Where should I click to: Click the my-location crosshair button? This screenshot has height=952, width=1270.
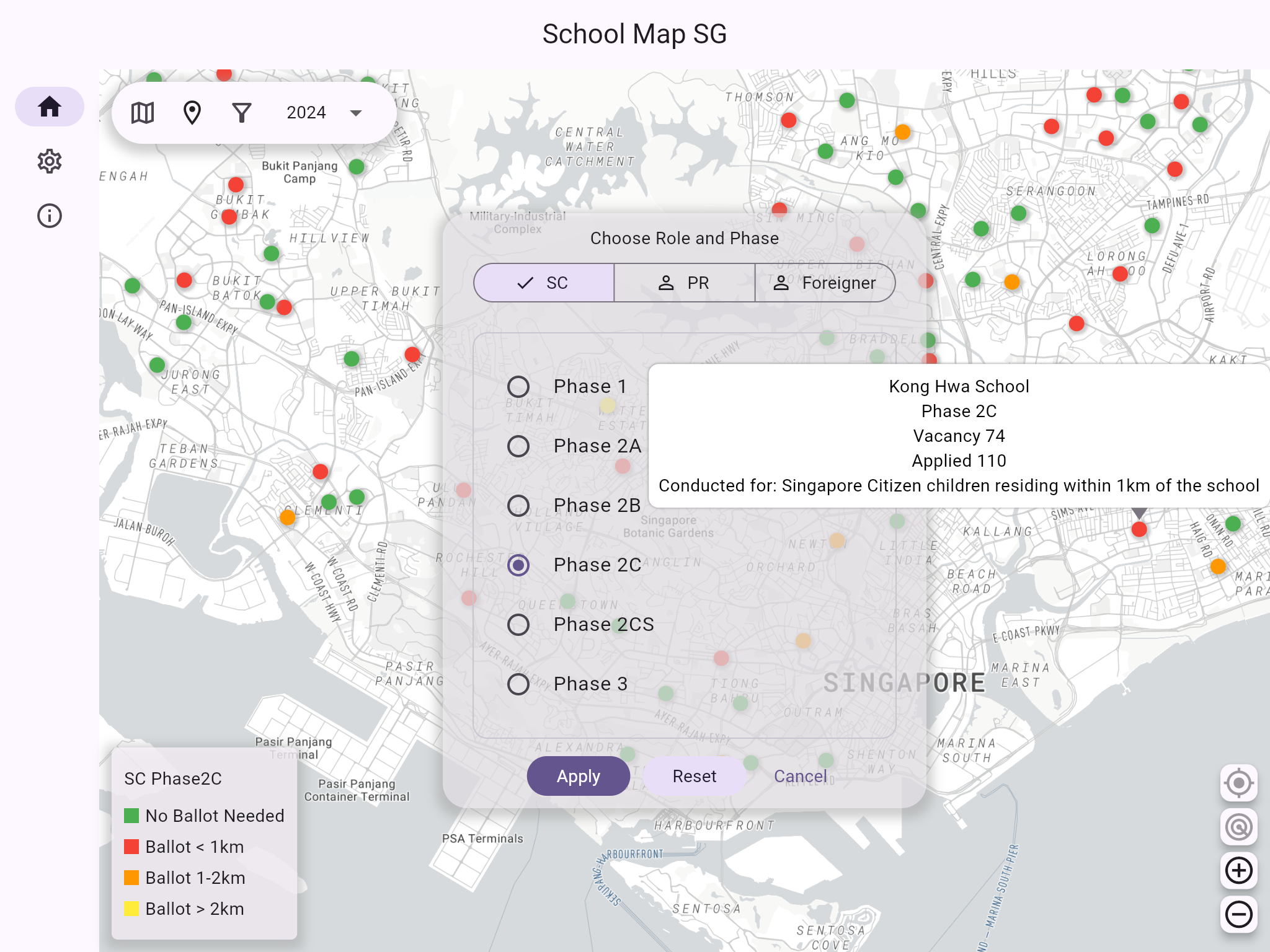click(1239, 783)
